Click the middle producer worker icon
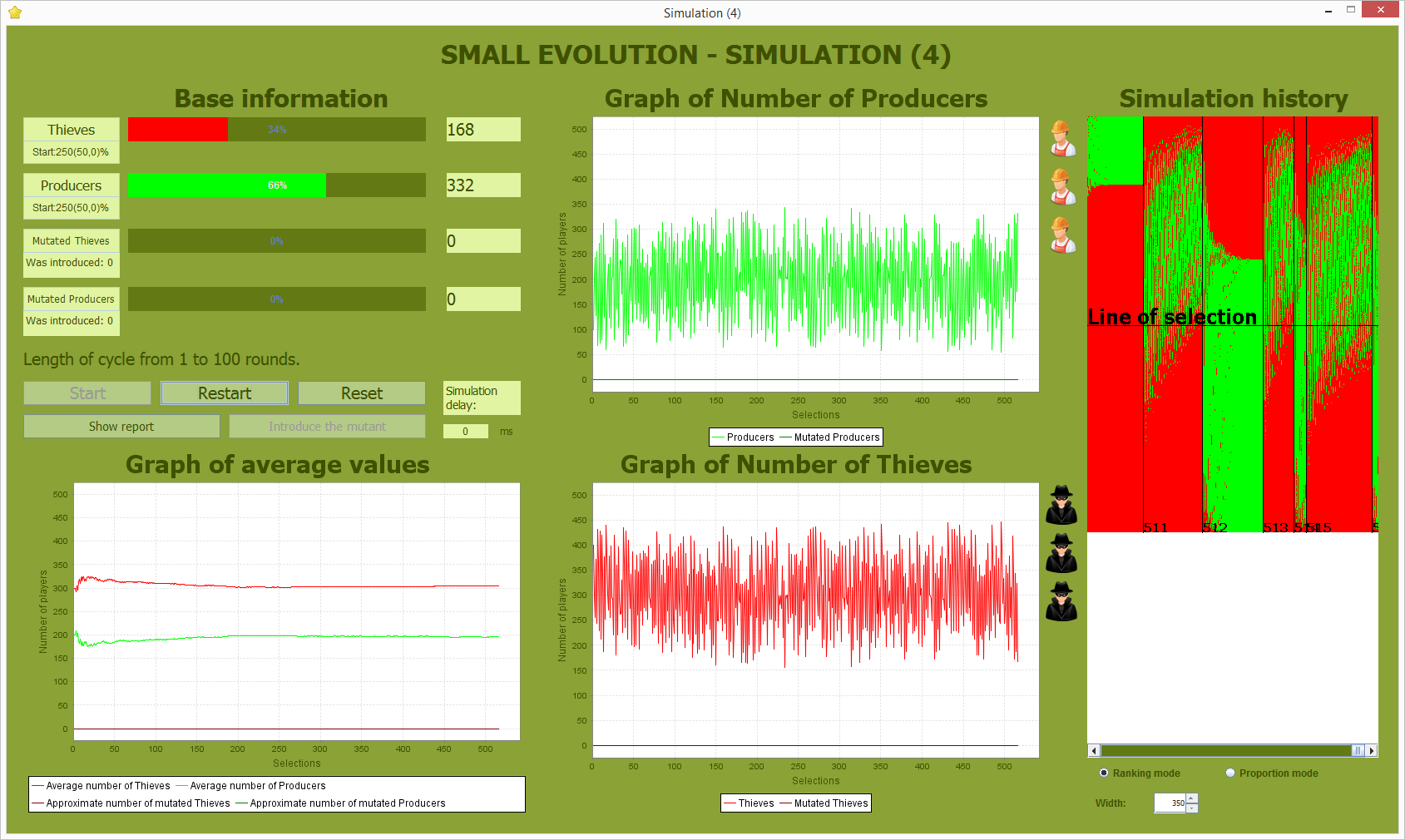The image size is (1405, 840). pyautogui.click(x=1061, y=187)
